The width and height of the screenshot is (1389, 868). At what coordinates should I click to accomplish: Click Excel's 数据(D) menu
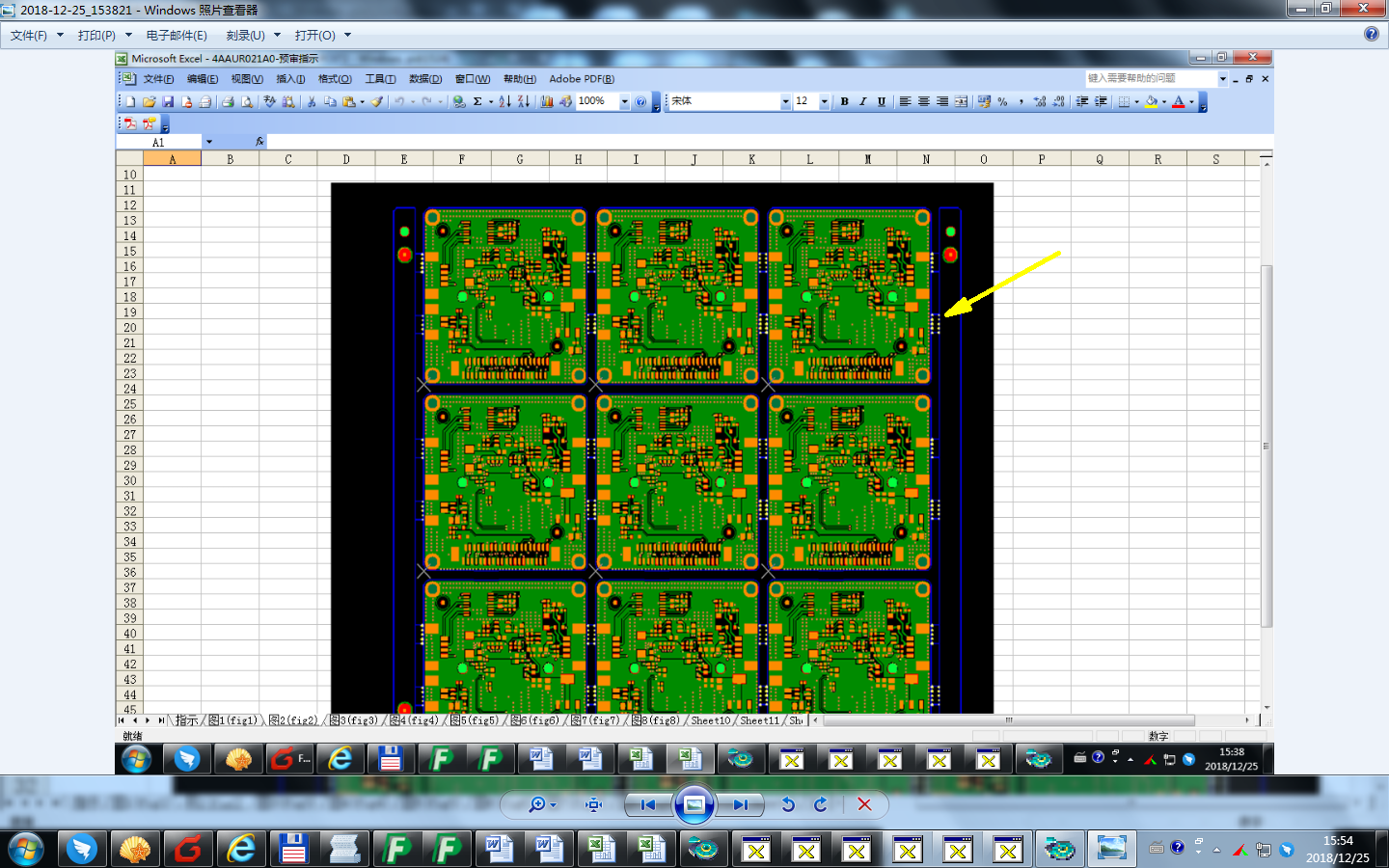pyautogui.click(x=425, y=79)
